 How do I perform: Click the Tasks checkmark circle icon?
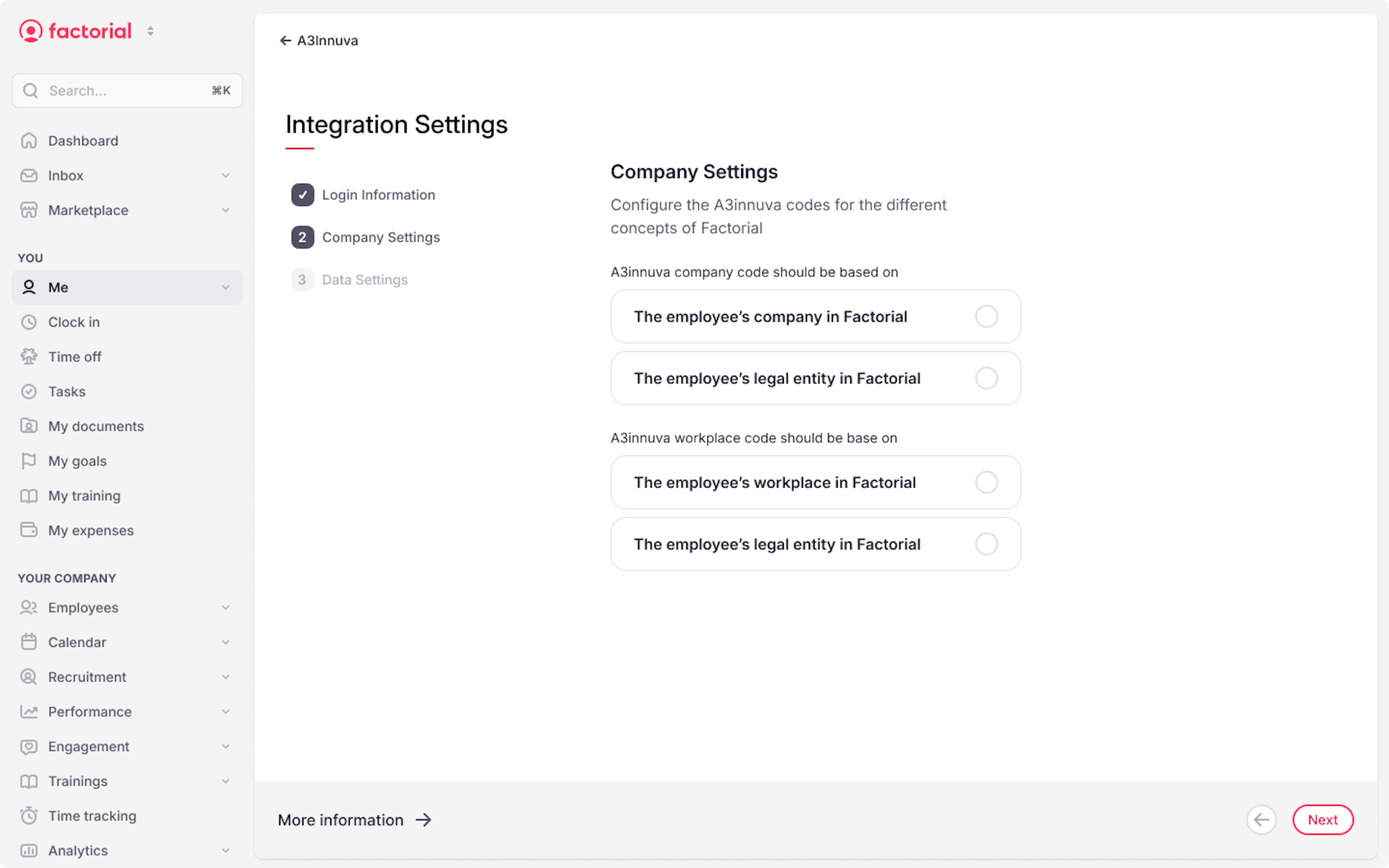[29, 392]
